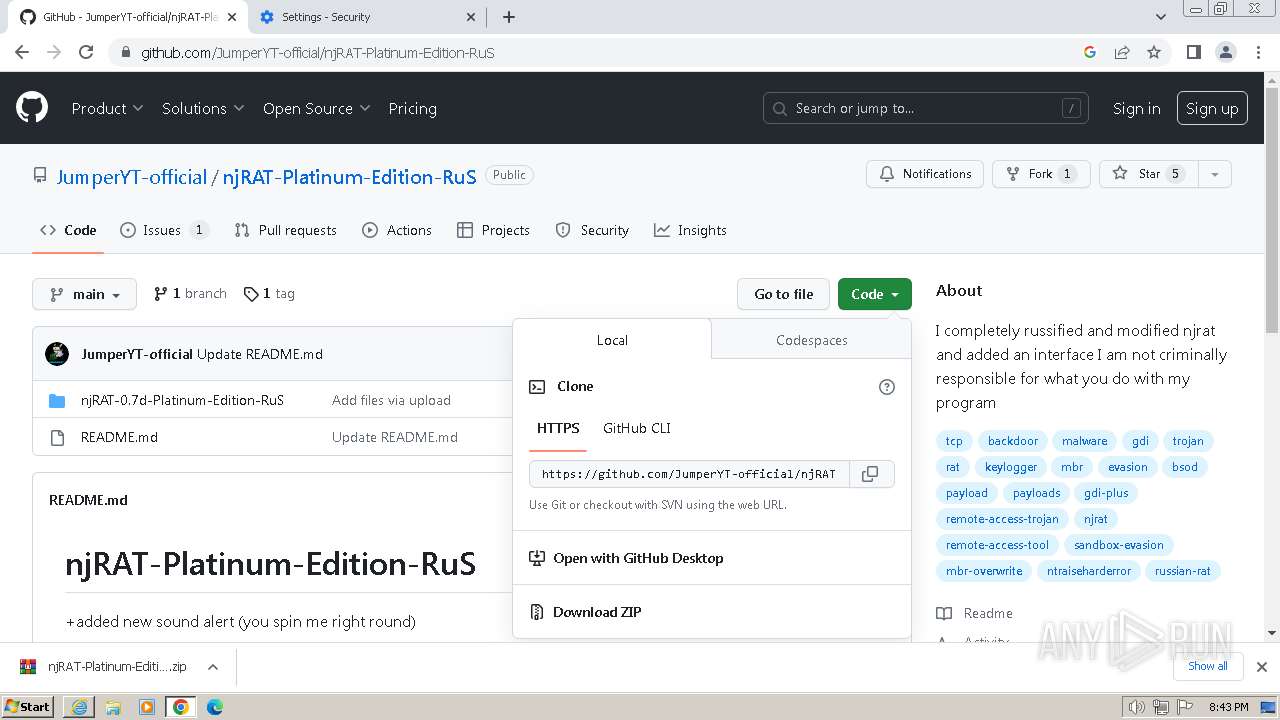Expand the Solutions menu
Screen dimensions: 1280x720
tap(203, 108)
